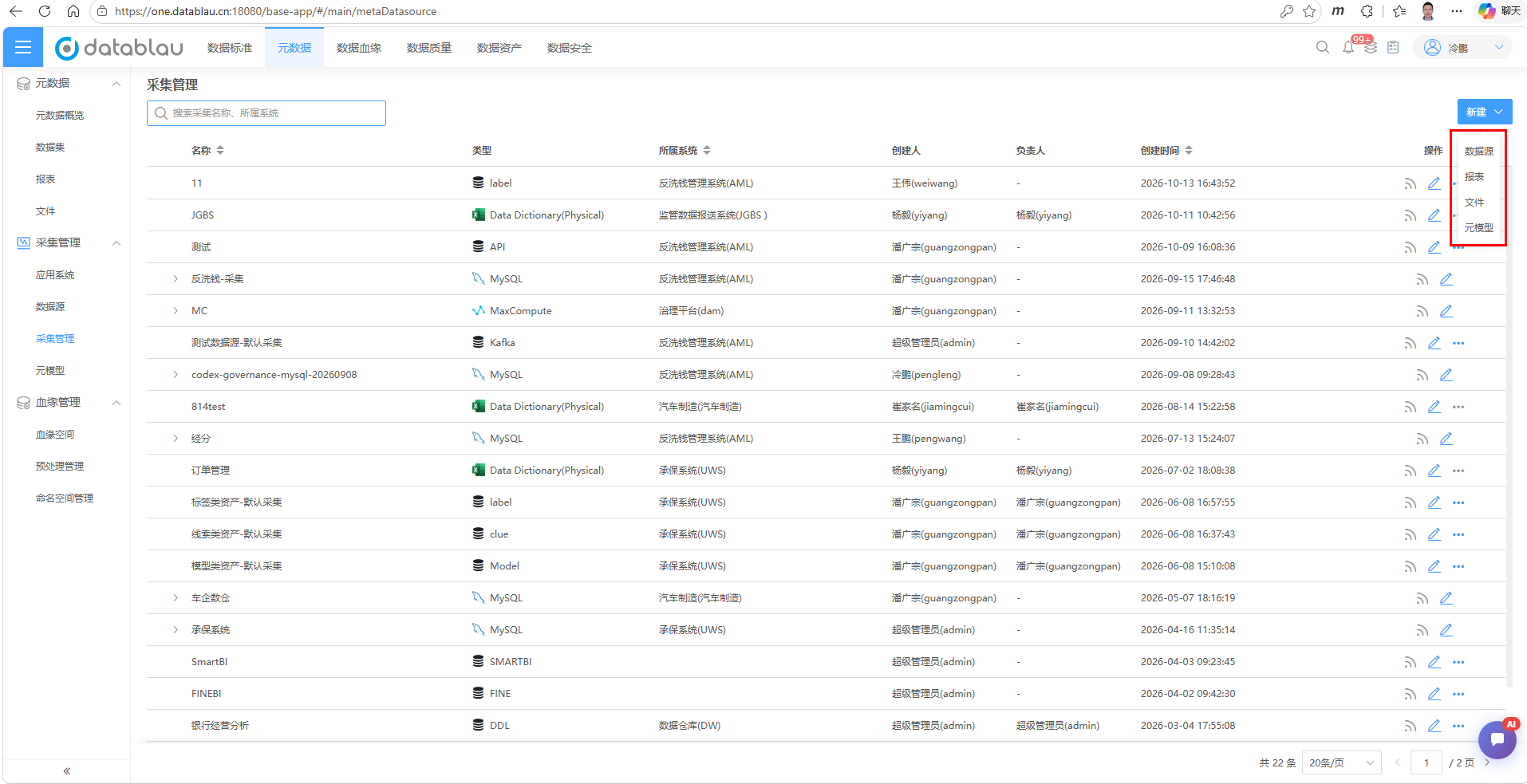Open the AI chat assistant bubble
Image resolution: width=1527 pixels, height=784 pixels.
pos(1497,739)
